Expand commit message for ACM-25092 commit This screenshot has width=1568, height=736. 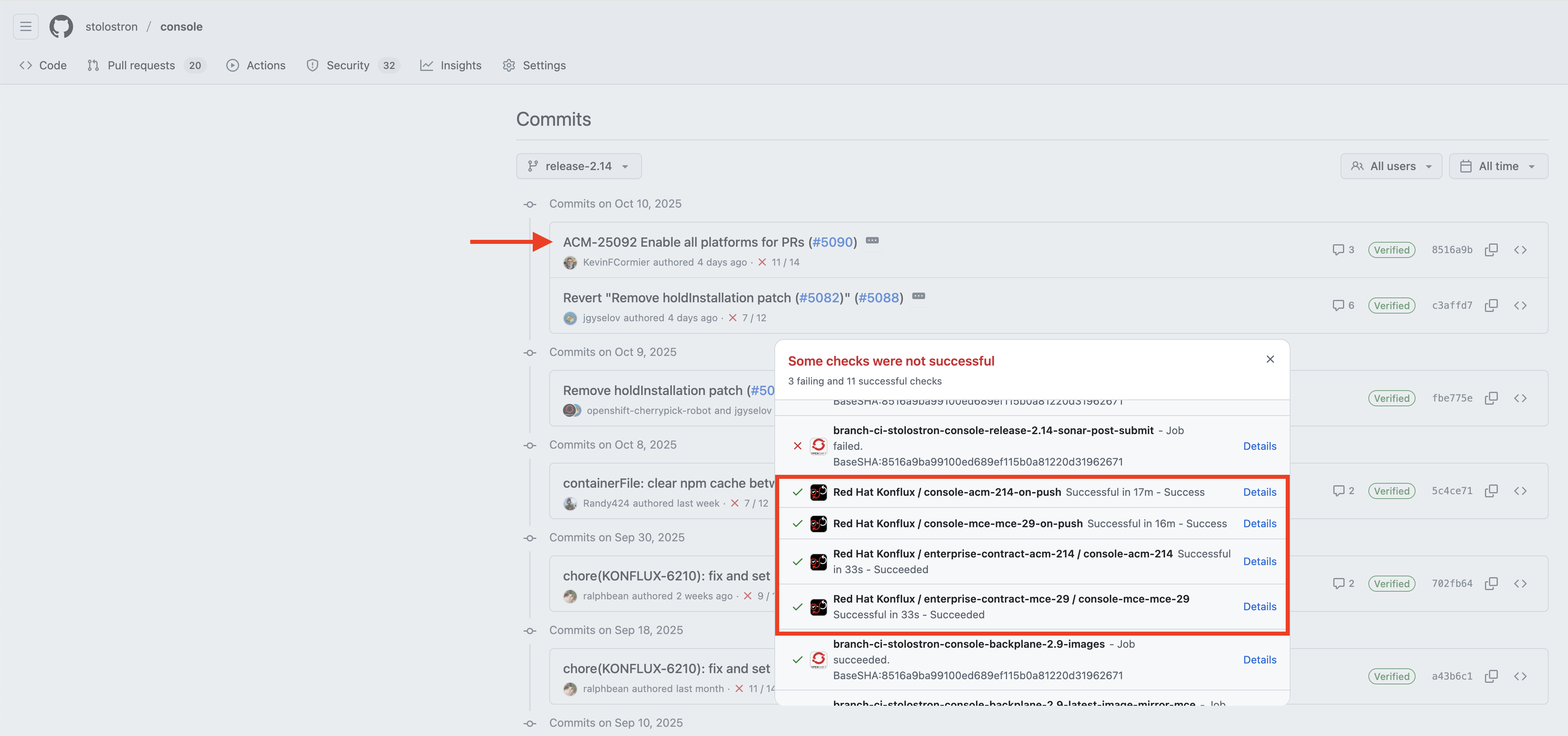(x=872, y=241)
